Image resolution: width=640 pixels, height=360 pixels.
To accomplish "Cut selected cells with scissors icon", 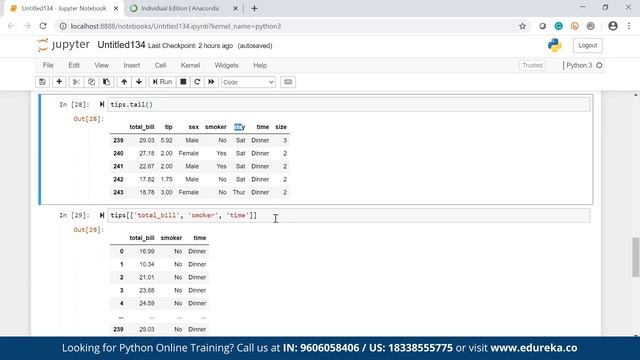I will pos(76,82).
